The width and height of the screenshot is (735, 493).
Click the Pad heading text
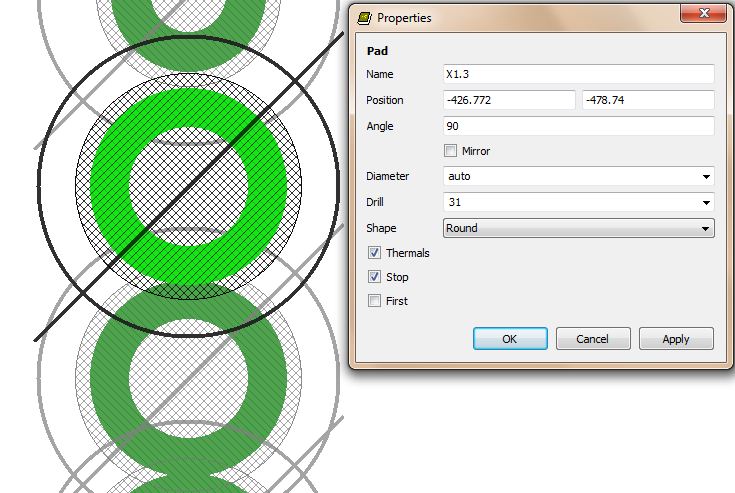tap(377, 51)
